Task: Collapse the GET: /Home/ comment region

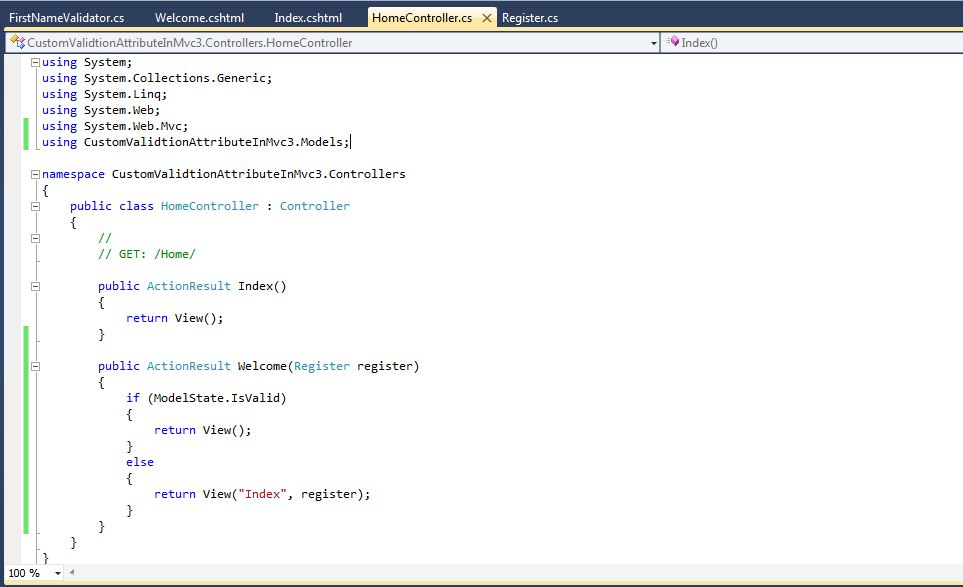Action: [x=33, y=237]
